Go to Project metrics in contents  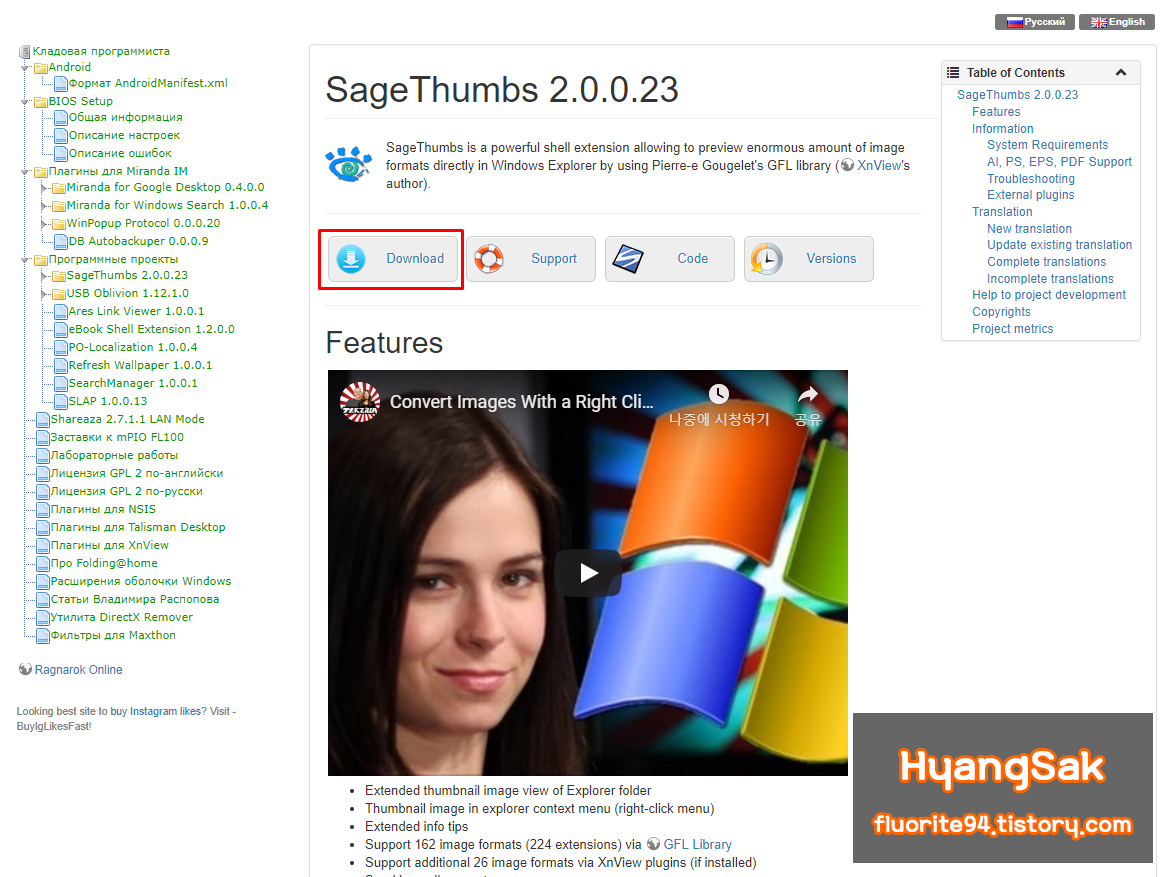pos(1012,329)
